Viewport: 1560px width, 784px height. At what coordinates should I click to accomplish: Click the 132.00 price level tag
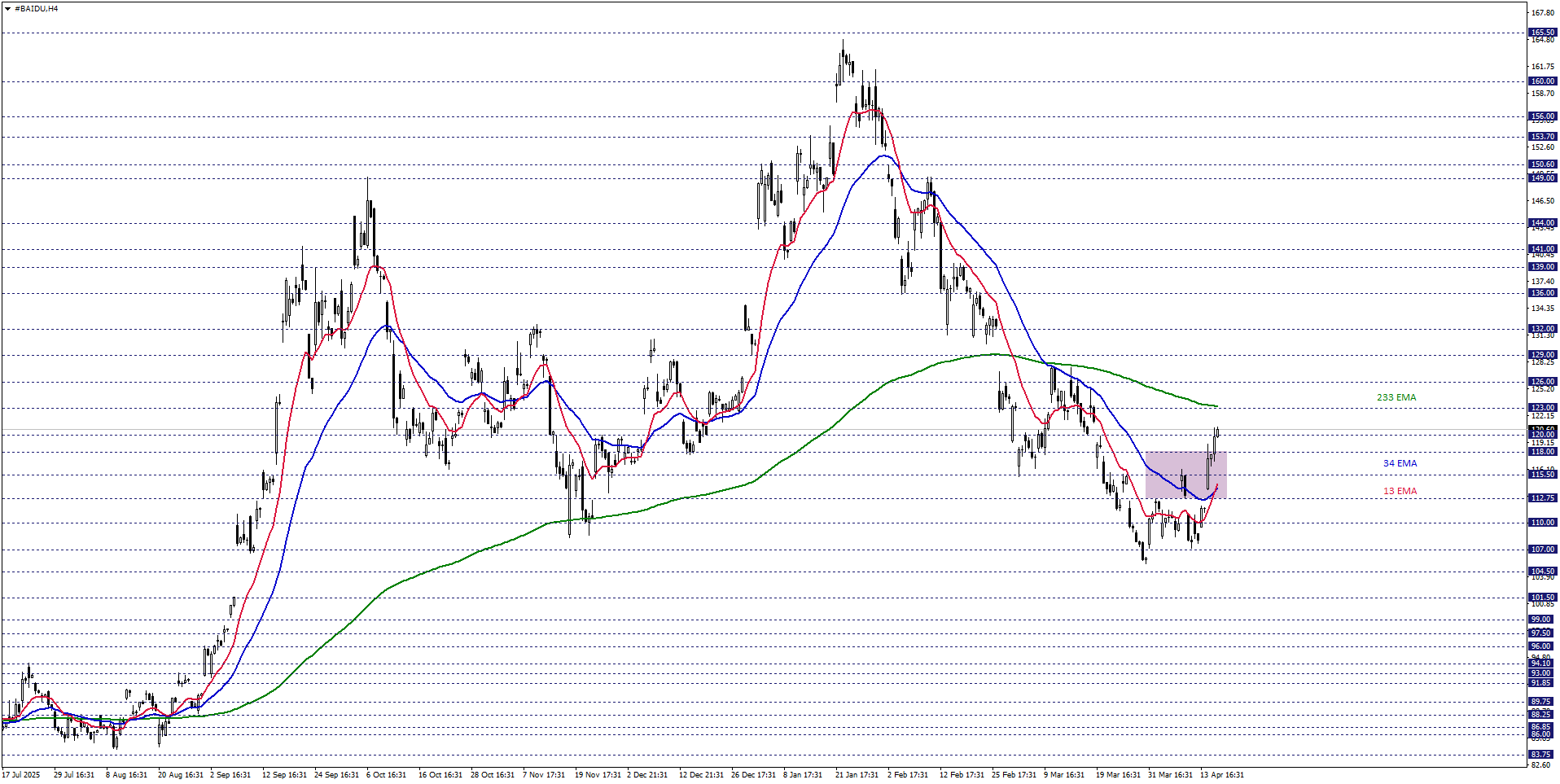[1542, 329]
